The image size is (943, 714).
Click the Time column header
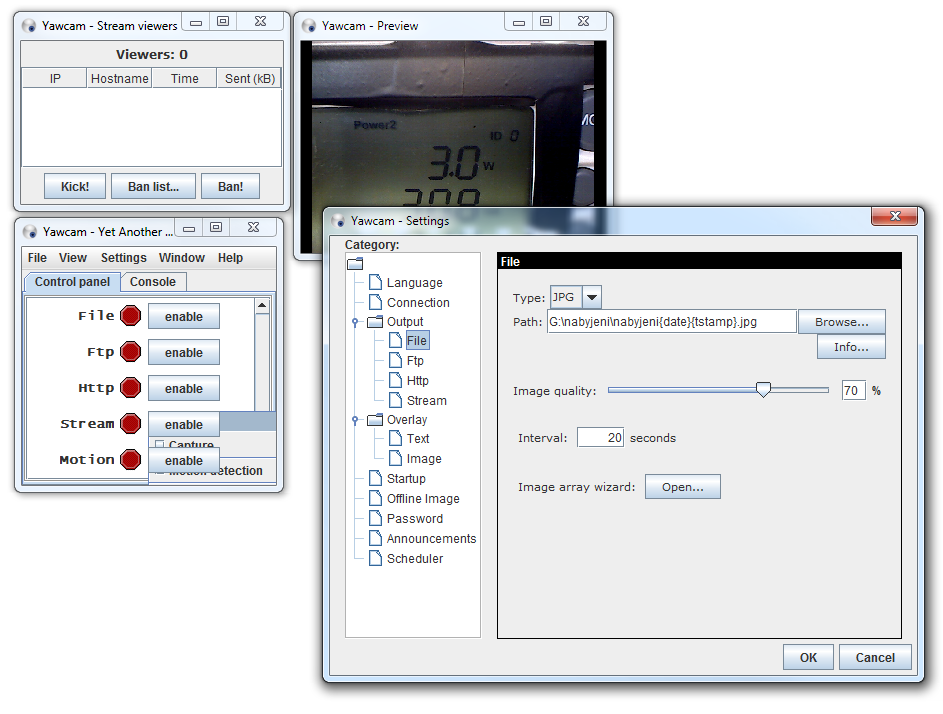(184, 78)
